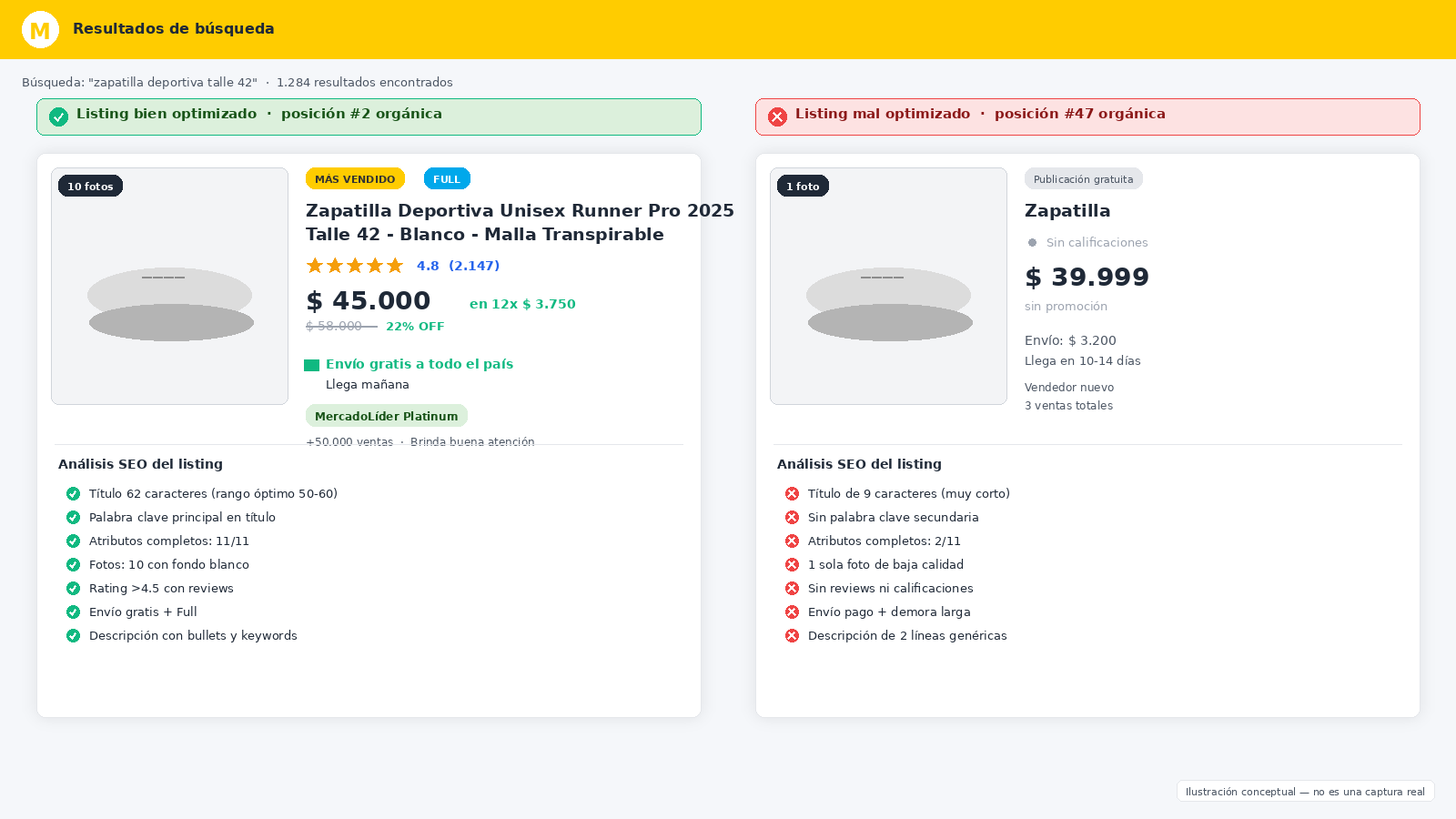Click the crossed-out $ 58.000 price
The height and width of the screenshot is (819, 1456).
pyautogui.click(x=341, y=326)
